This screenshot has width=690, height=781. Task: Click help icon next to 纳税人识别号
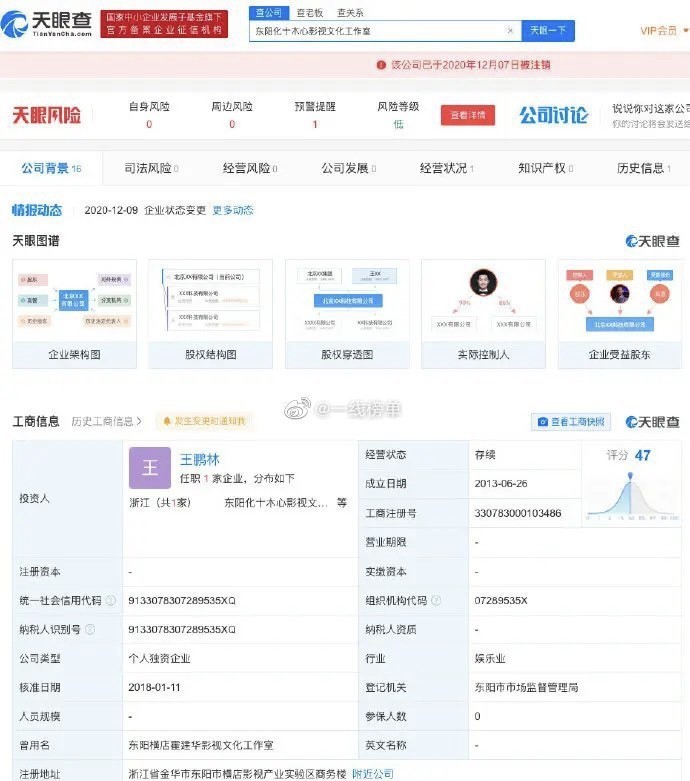coord(90,630)
